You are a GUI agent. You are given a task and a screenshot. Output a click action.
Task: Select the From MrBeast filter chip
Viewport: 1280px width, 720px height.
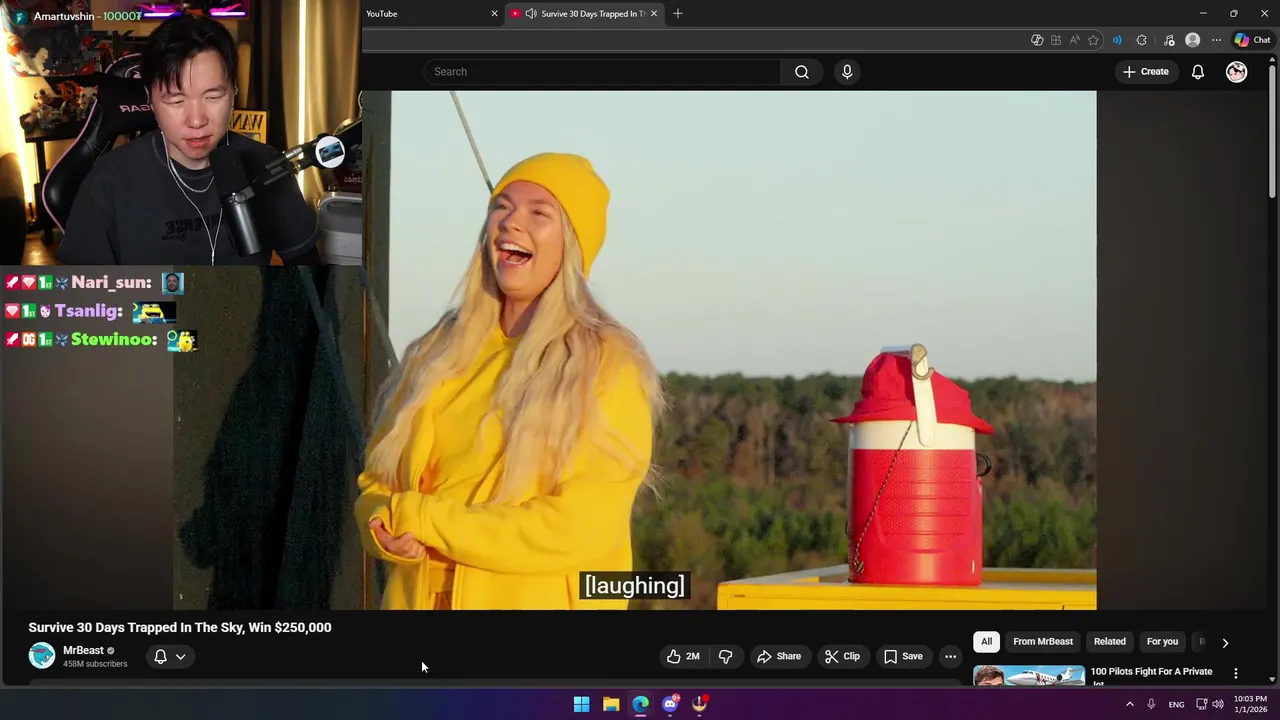(1043, 642)
